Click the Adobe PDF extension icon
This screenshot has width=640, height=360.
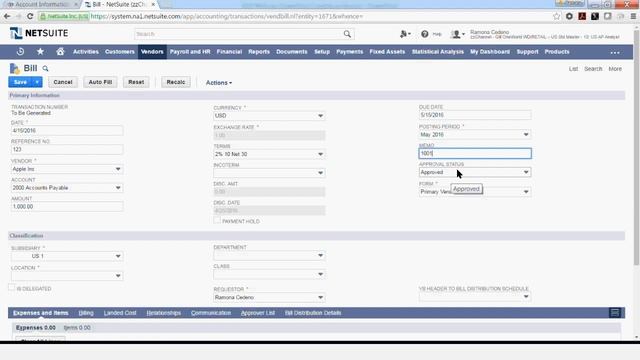(x=582, y=16)
